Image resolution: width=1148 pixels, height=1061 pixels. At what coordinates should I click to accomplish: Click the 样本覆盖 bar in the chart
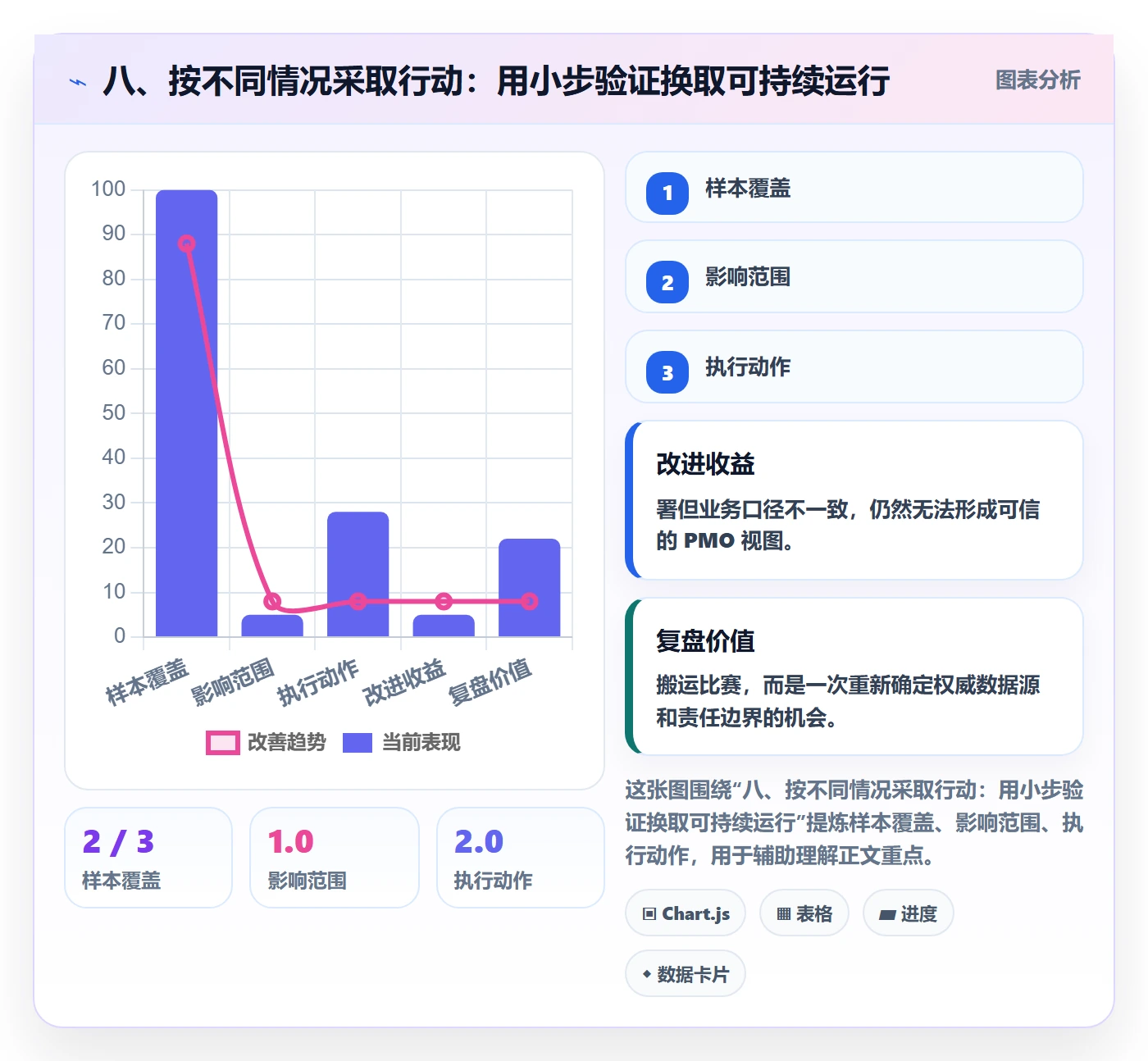pyautogui.click(x=187, y=413)
